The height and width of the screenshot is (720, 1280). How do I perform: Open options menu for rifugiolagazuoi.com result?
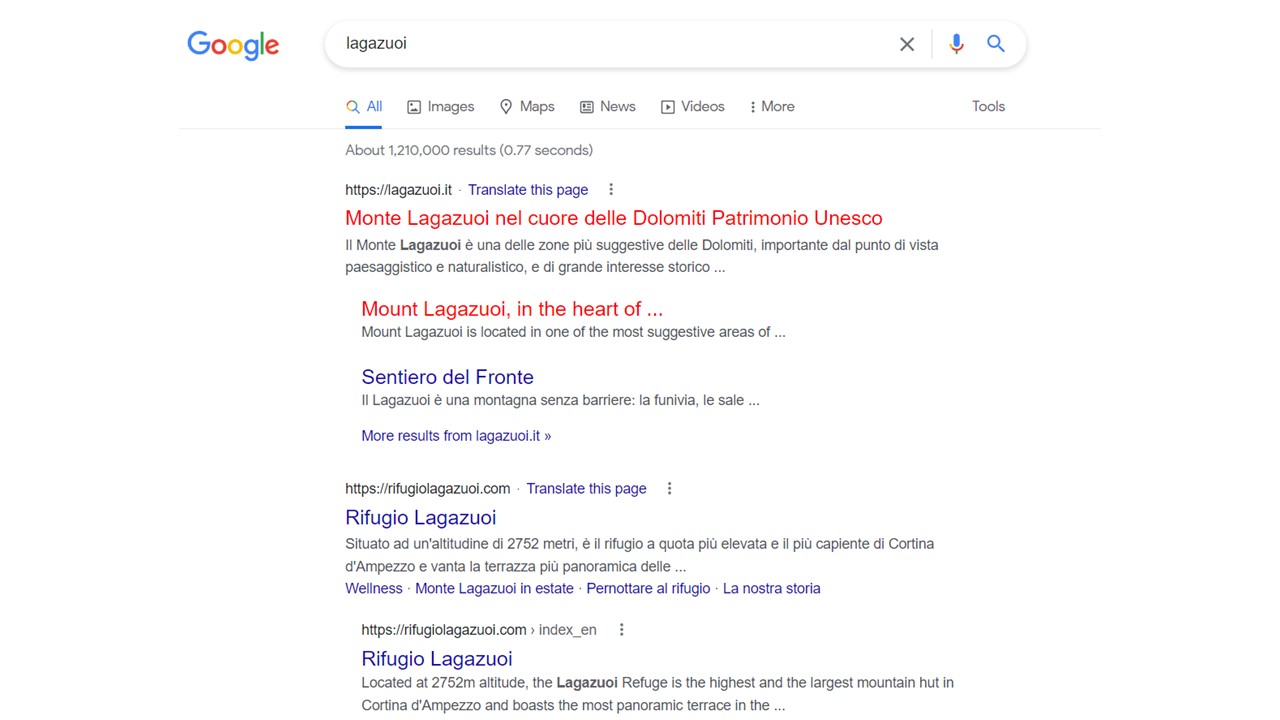(670, 489)
